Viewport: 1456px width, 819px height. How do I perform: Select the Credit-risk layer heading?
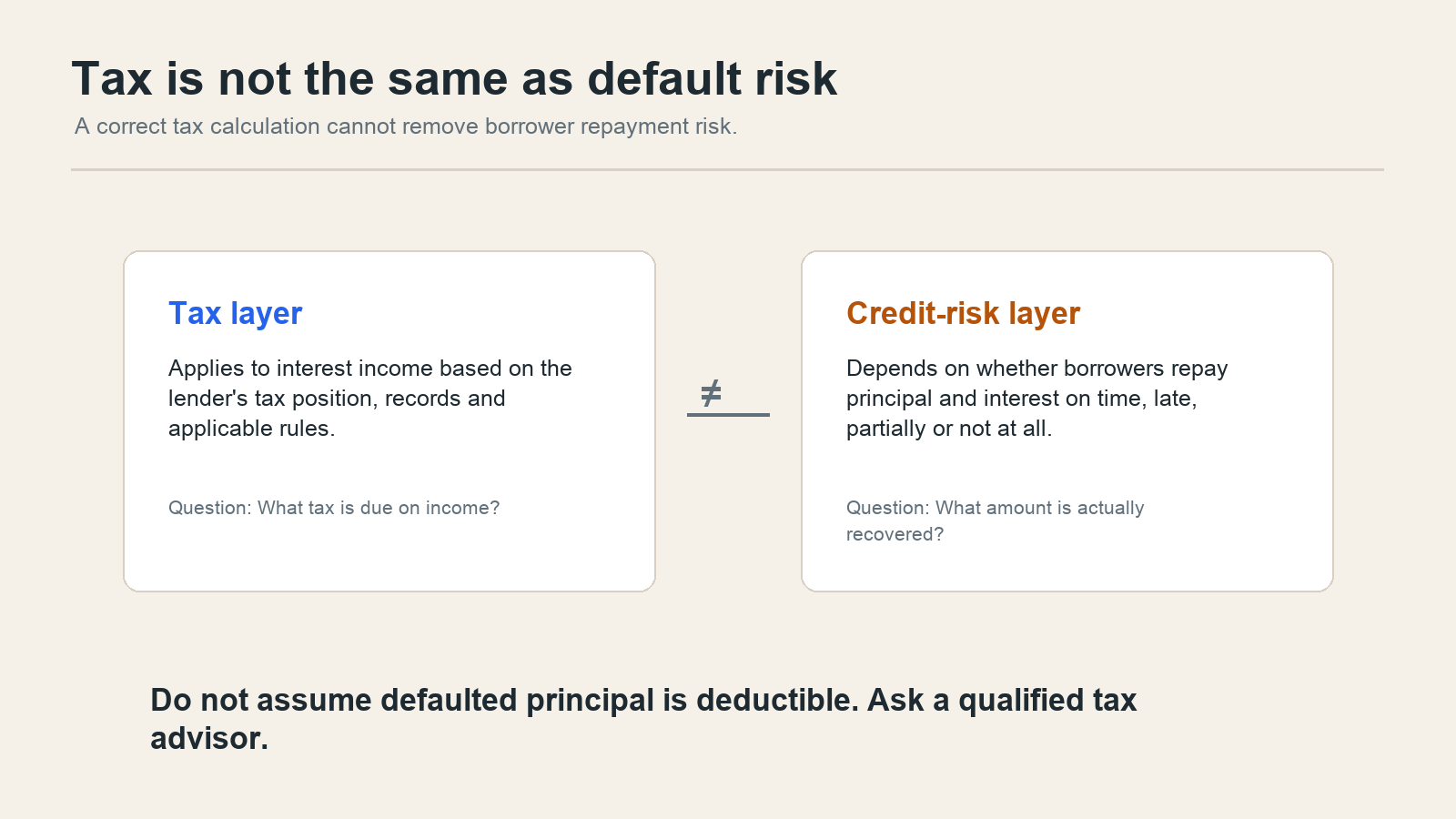click(963, 313)
